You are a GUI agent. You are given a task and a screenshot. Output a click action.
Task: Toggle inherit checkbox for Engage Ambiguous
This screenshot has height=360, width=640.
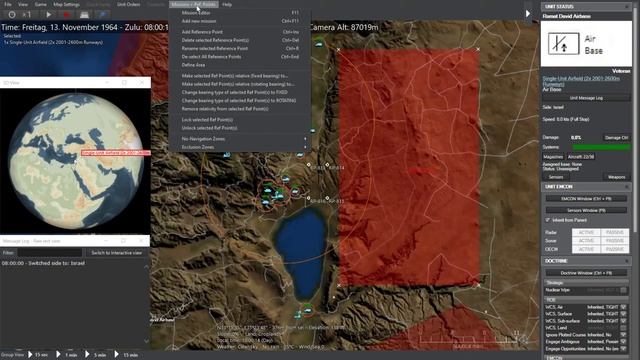point(623,342)
